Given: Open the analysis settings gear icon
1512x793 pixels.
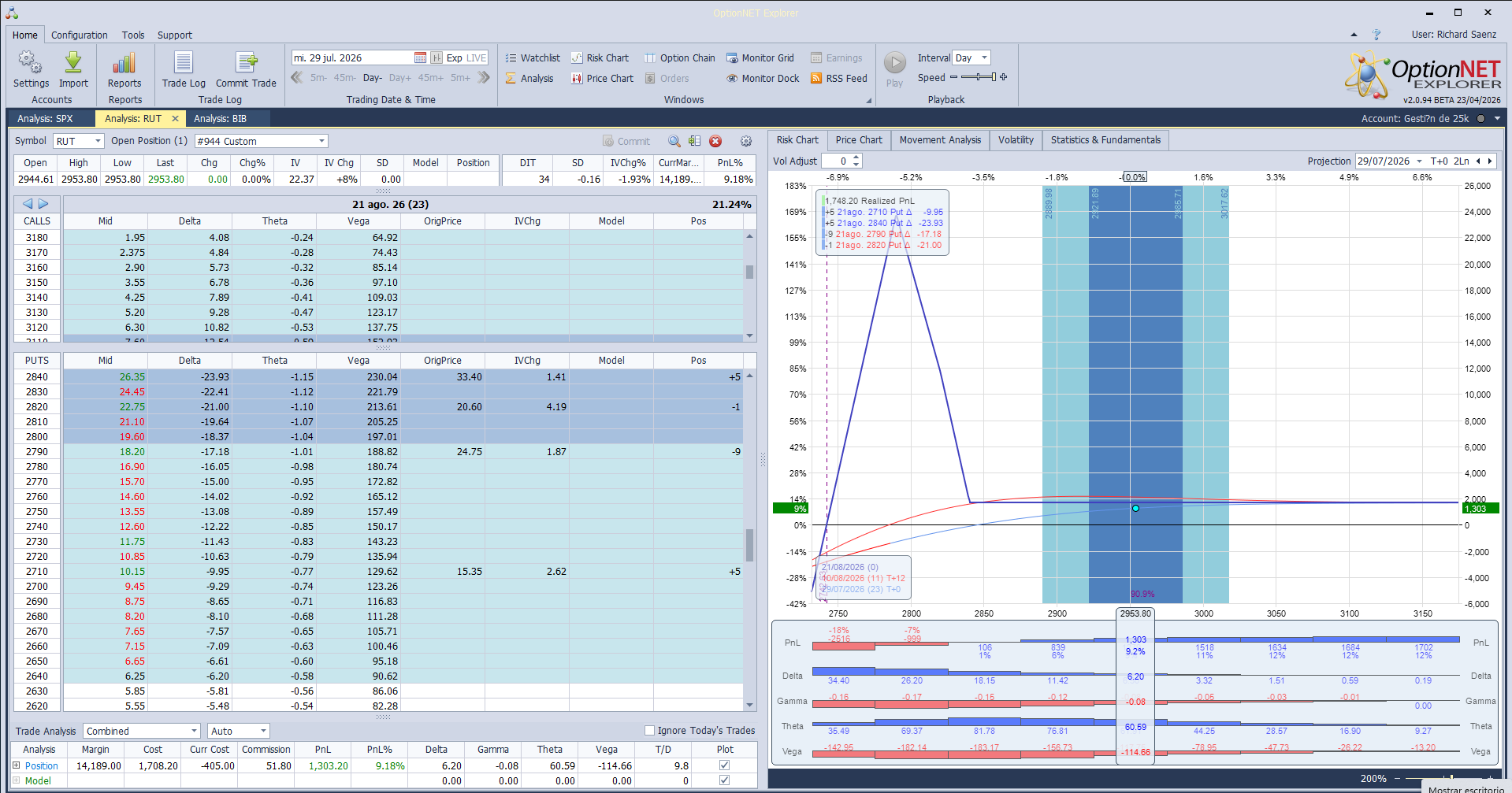Looking at the screenshot, I should [x=746, y=141].
